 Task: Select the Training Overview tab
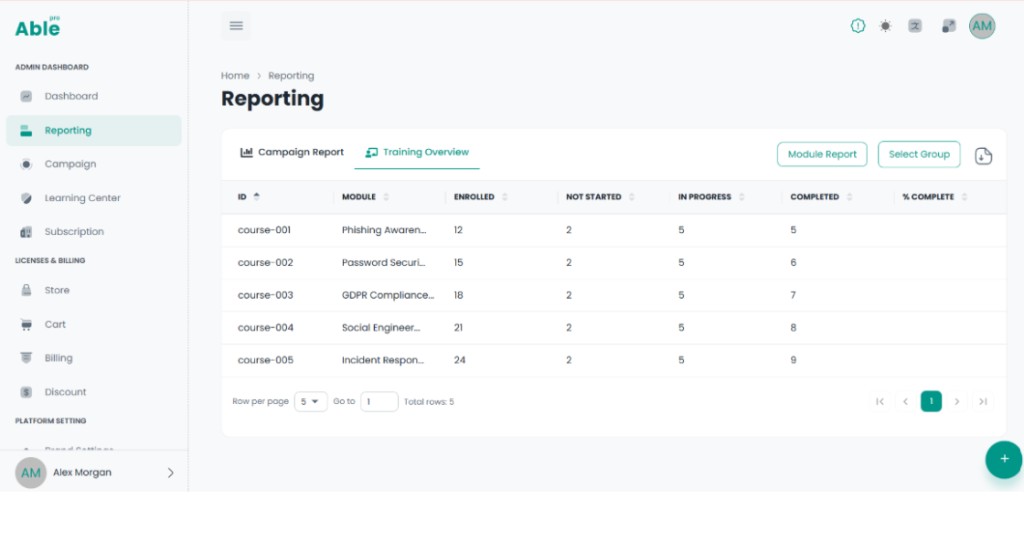click(x=417, y=152)
